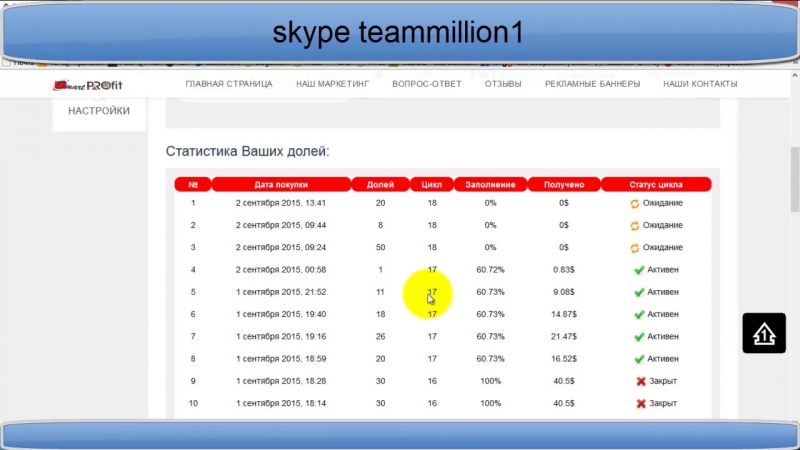This screenshot has width=800, height=450.
Task: Click cycle value 16 in row 10
Action: click(x=432, y=403)
